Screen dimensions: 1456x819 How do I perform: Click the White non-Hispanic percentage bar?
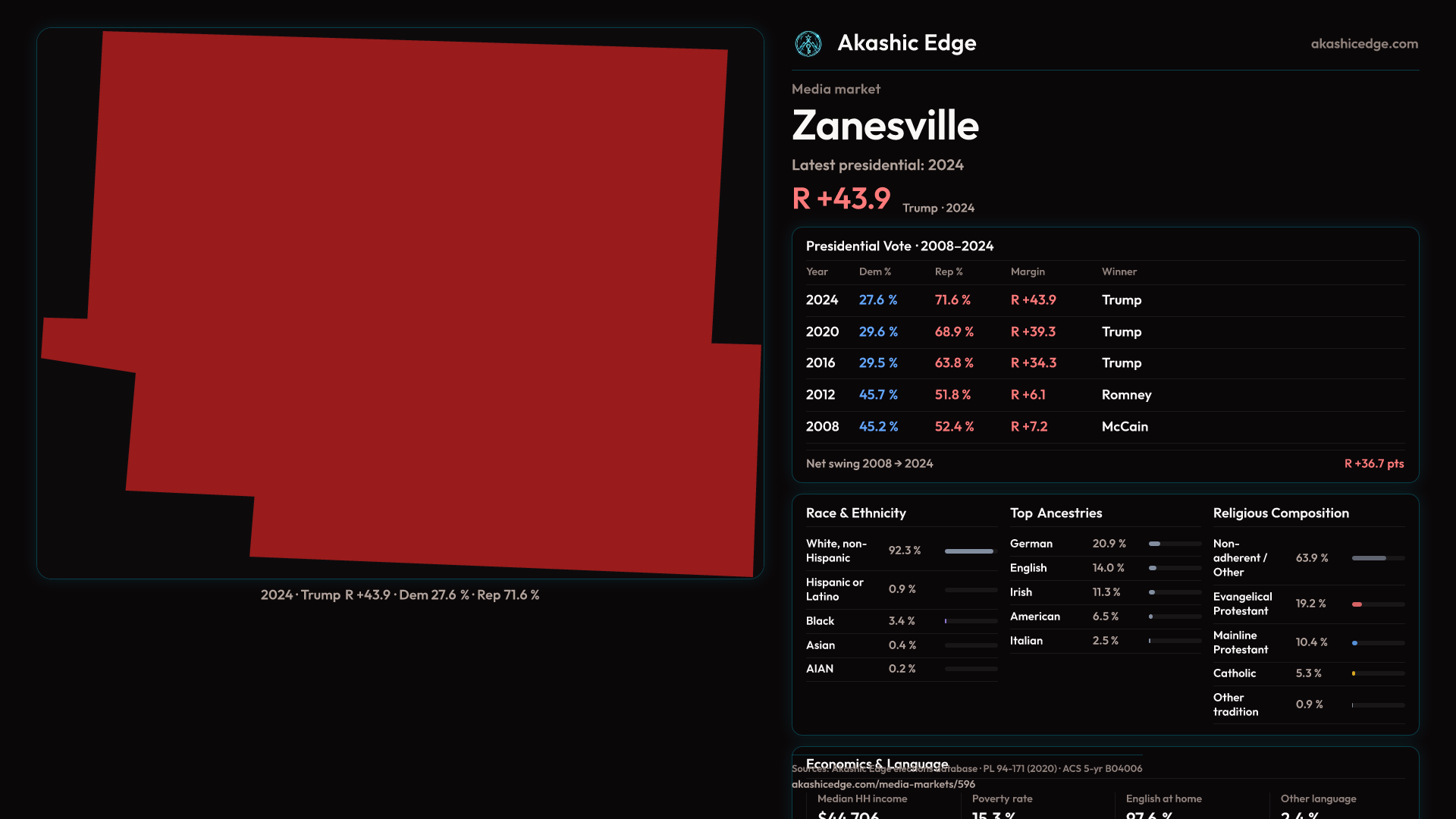[969, 551]
